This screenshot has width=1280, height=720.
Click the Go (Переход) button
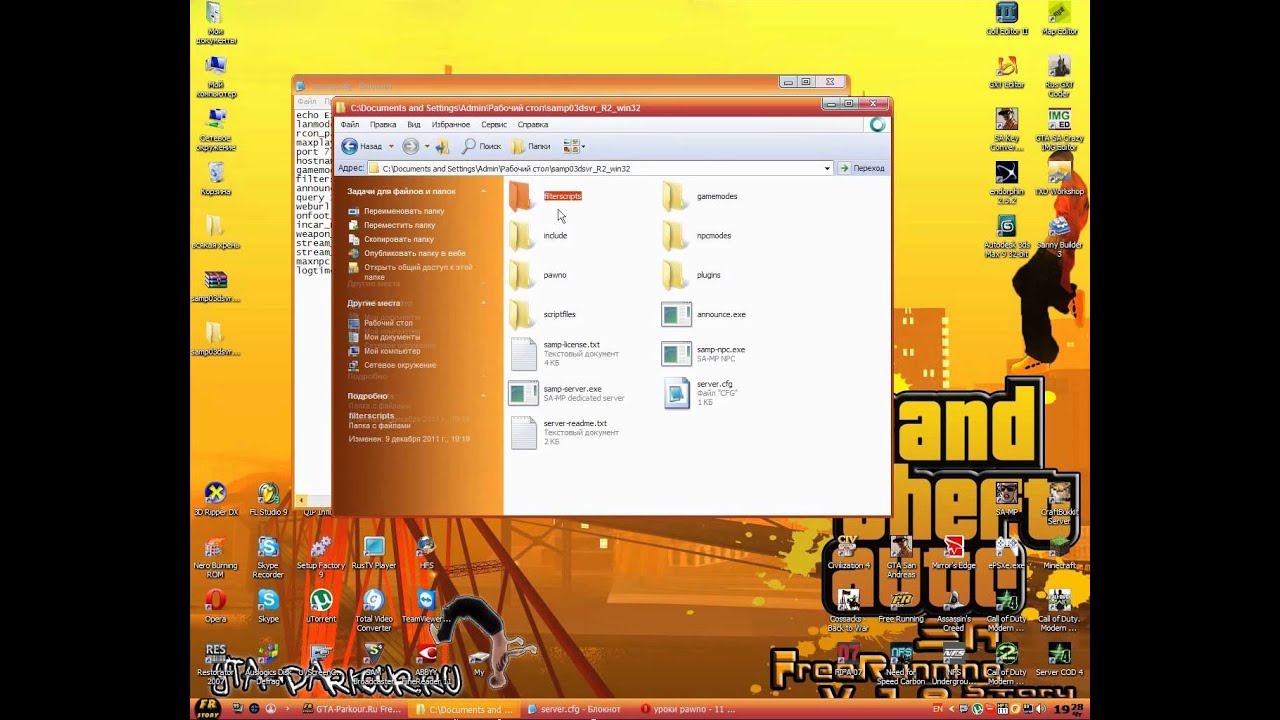(862, 168)
